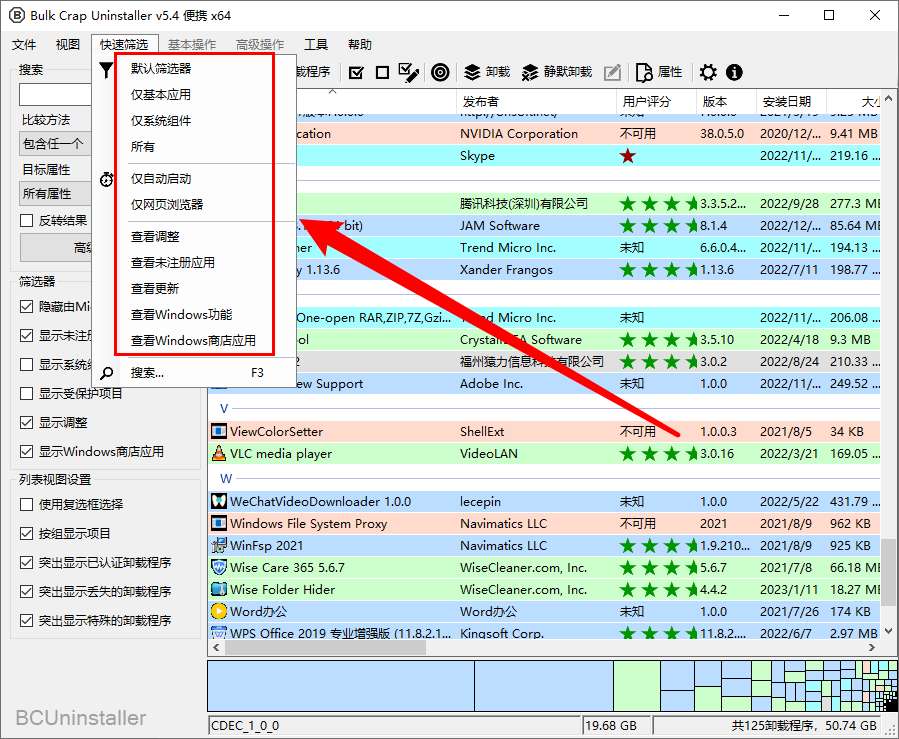The image size is (899, 739).
Task: Toggle the 反转结果 checkbox
Action: tap(28, 220)
